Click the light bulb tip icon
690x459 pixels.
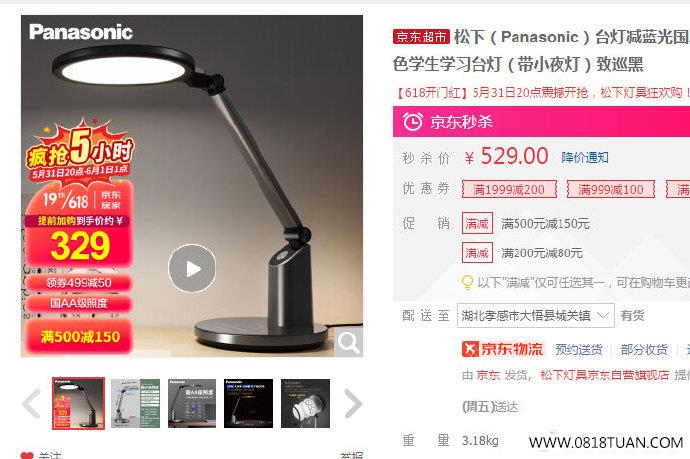coord(467,283)
